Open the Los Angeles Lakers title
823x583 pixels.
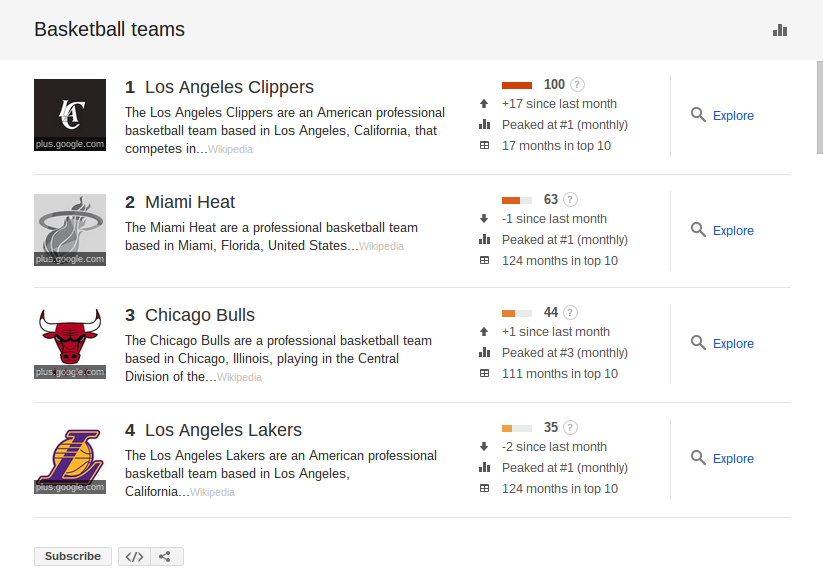tap(224, 430)
